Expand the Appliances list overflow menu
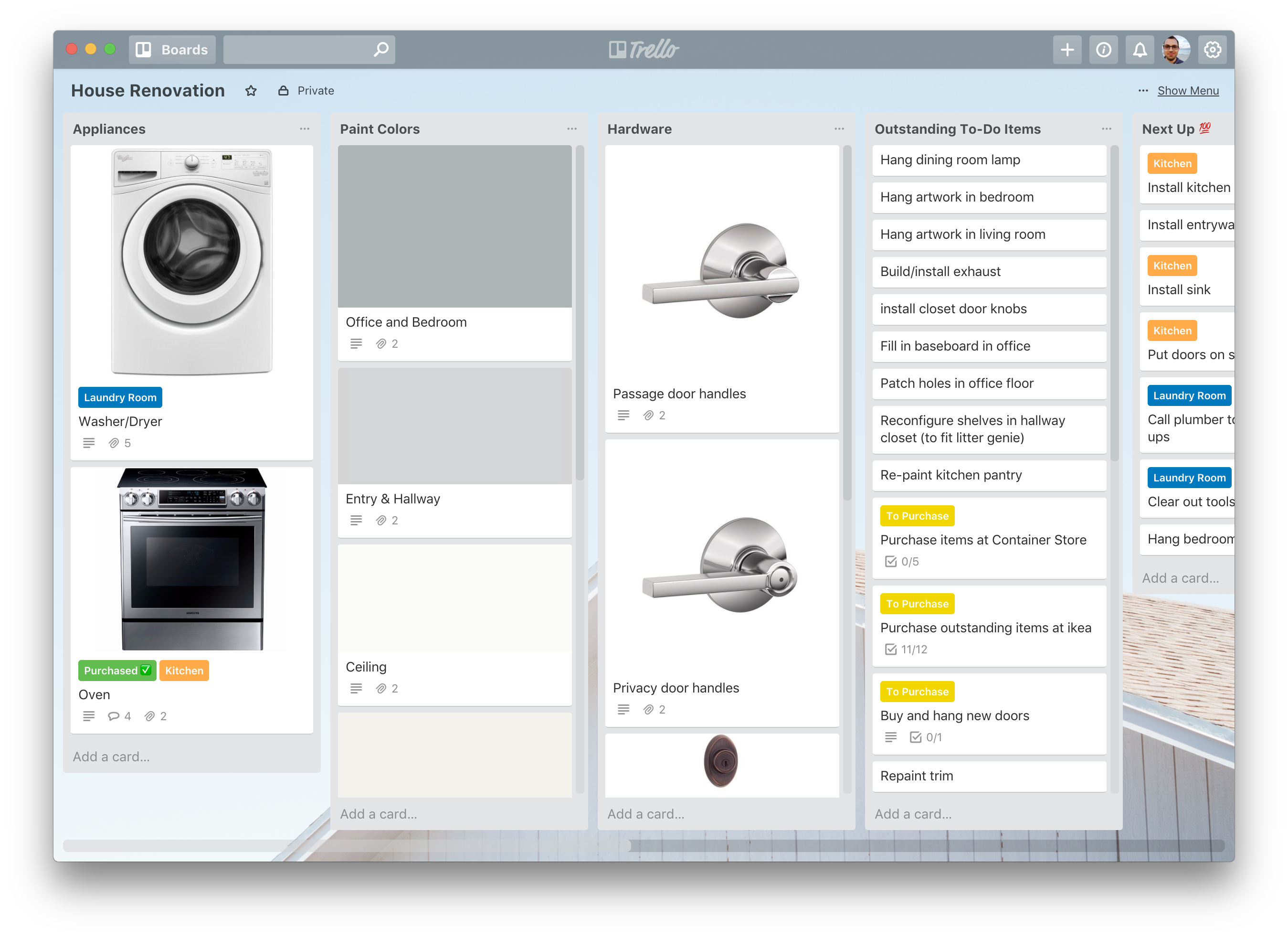The width and height of the screenshot is (1288, 938). coord(307,129)
